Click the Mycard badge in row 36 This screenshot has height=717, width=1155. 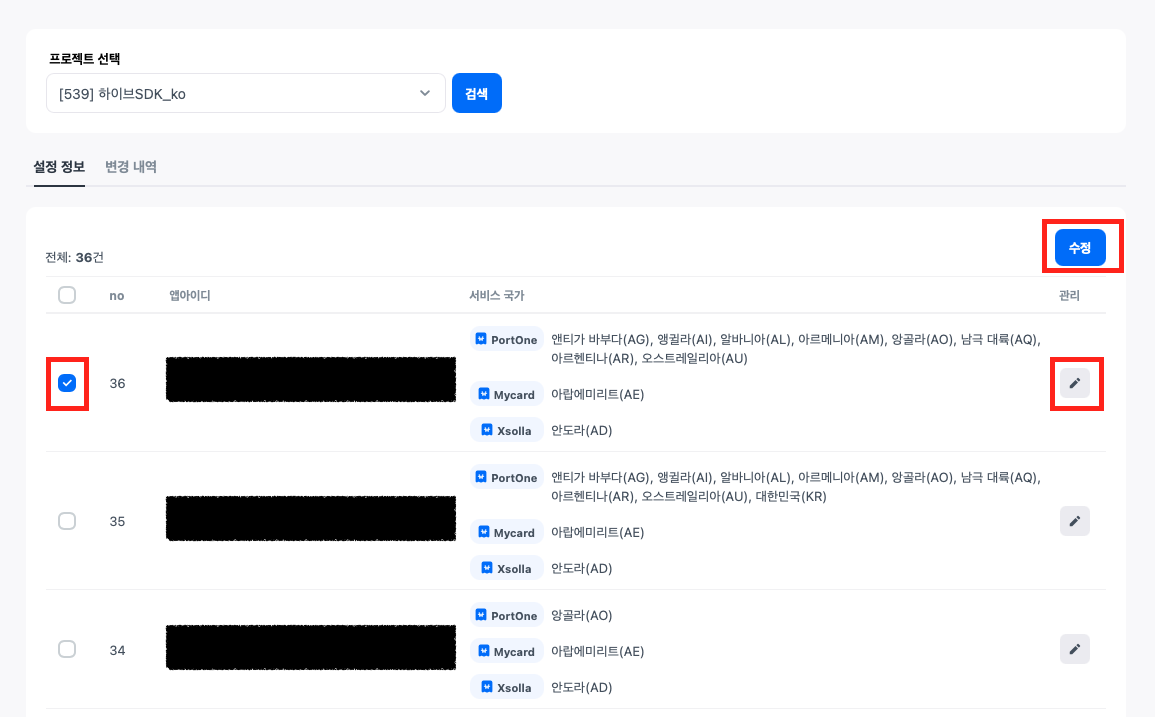coord(506,394)
